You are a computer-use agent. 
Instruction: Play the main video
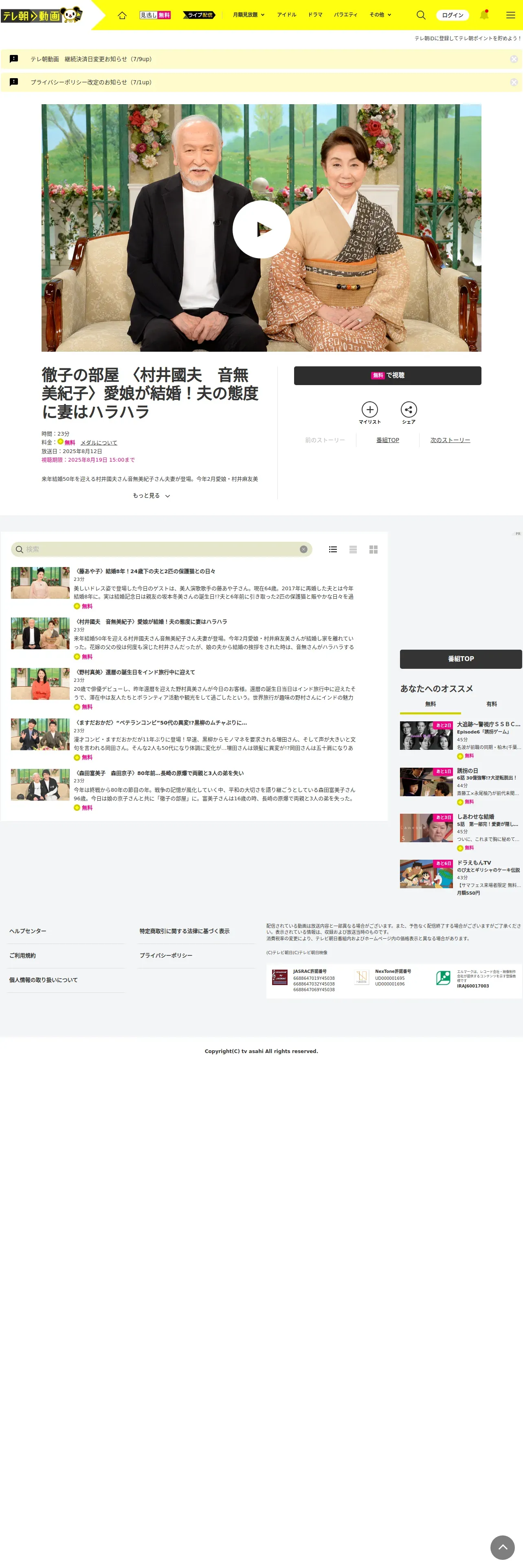tap(261, 230)
